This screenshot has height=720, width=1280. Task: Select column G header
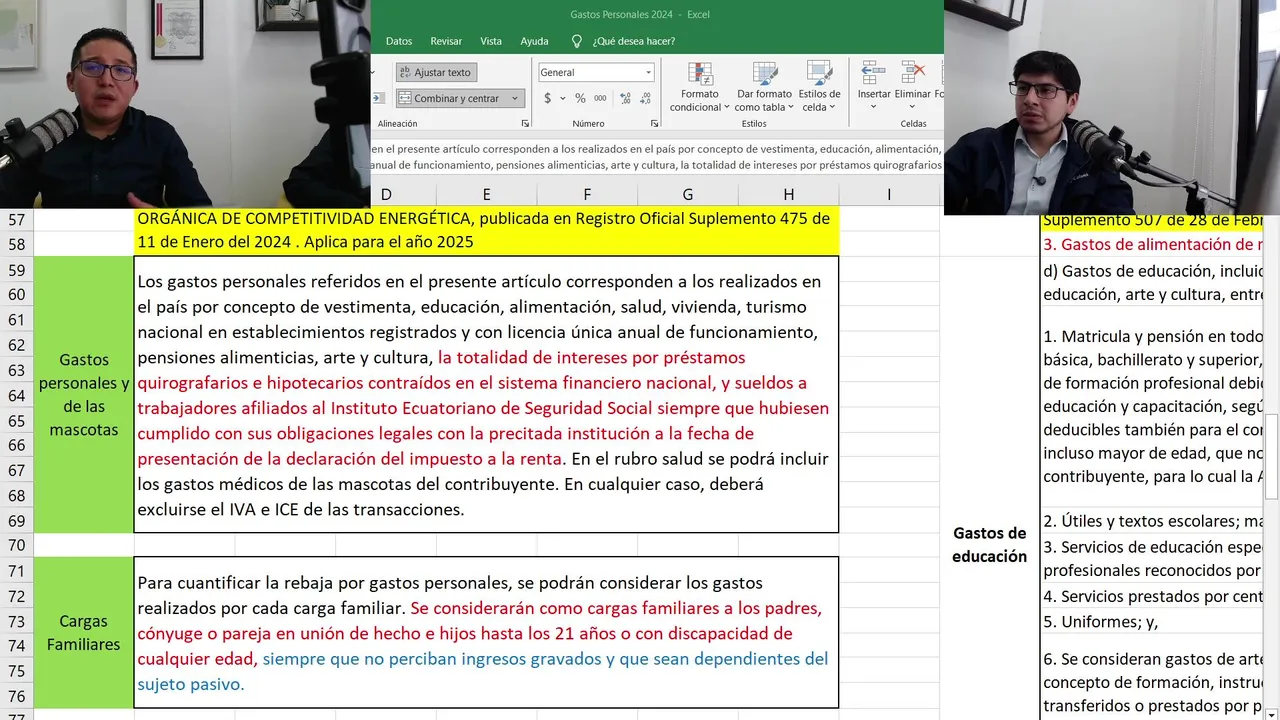pyautogui.click(x=688, y=194)
